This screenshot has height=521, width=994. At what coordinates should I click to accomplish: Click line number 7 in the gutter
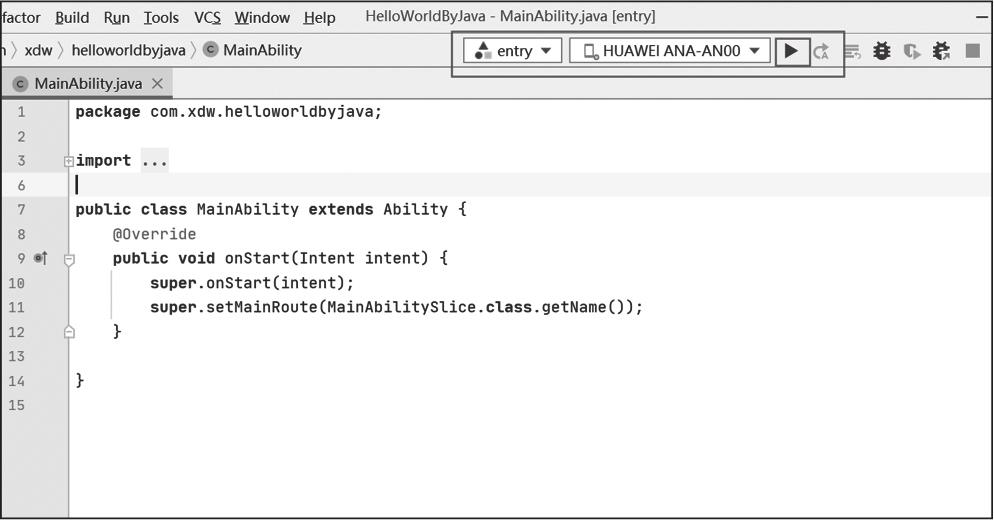[21, 209]
